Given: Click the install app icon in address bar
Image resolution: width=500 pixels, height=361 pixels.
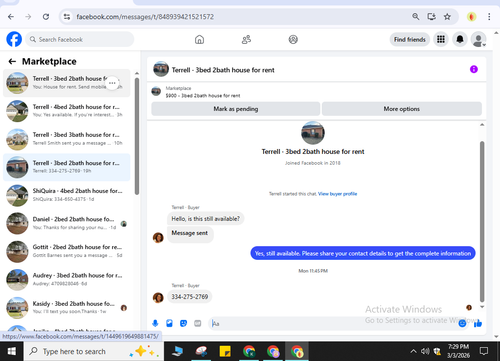Looking at the screenshot, I should pos(432,17).
